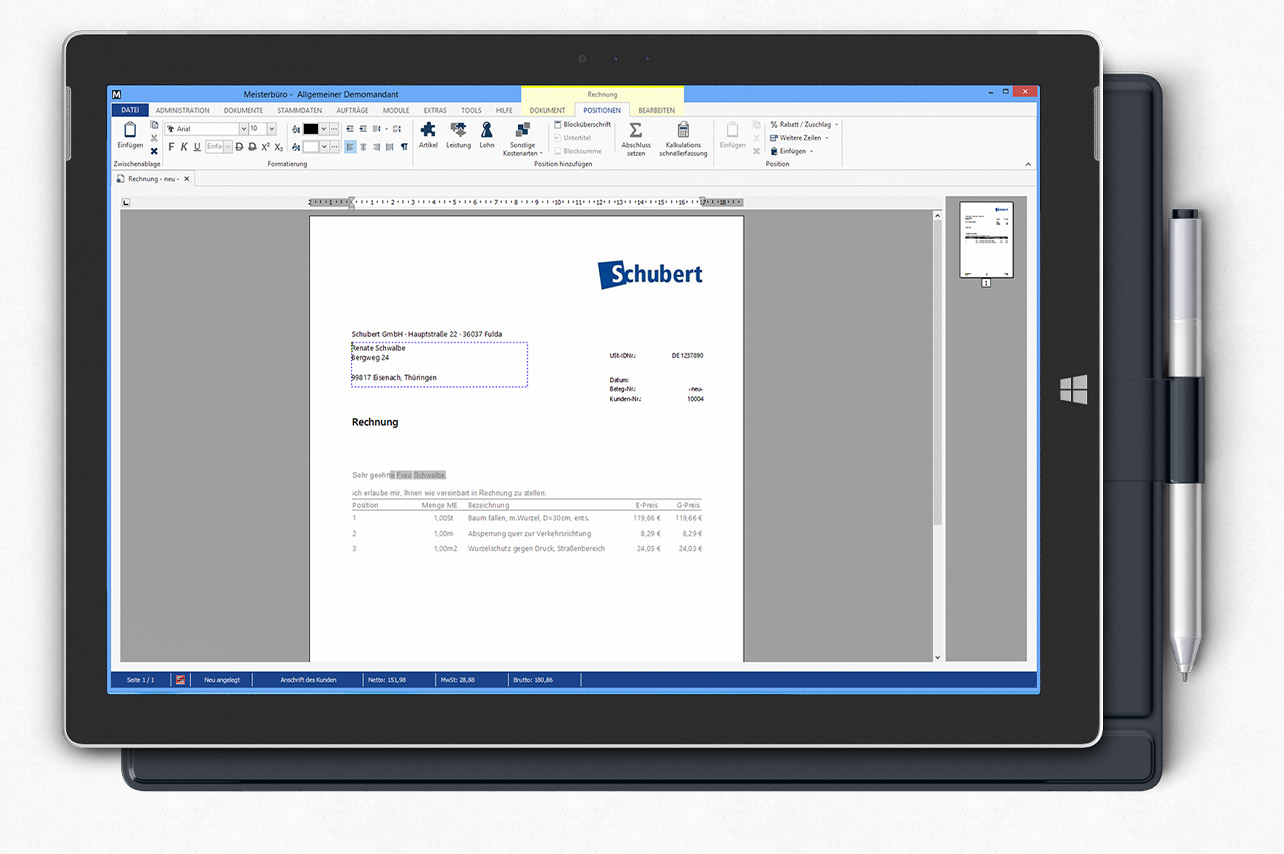This screenshot has width=1284, height=854.
Task: Toggle paragraph marks pilcrow icon
Action: tap(404, 147)
